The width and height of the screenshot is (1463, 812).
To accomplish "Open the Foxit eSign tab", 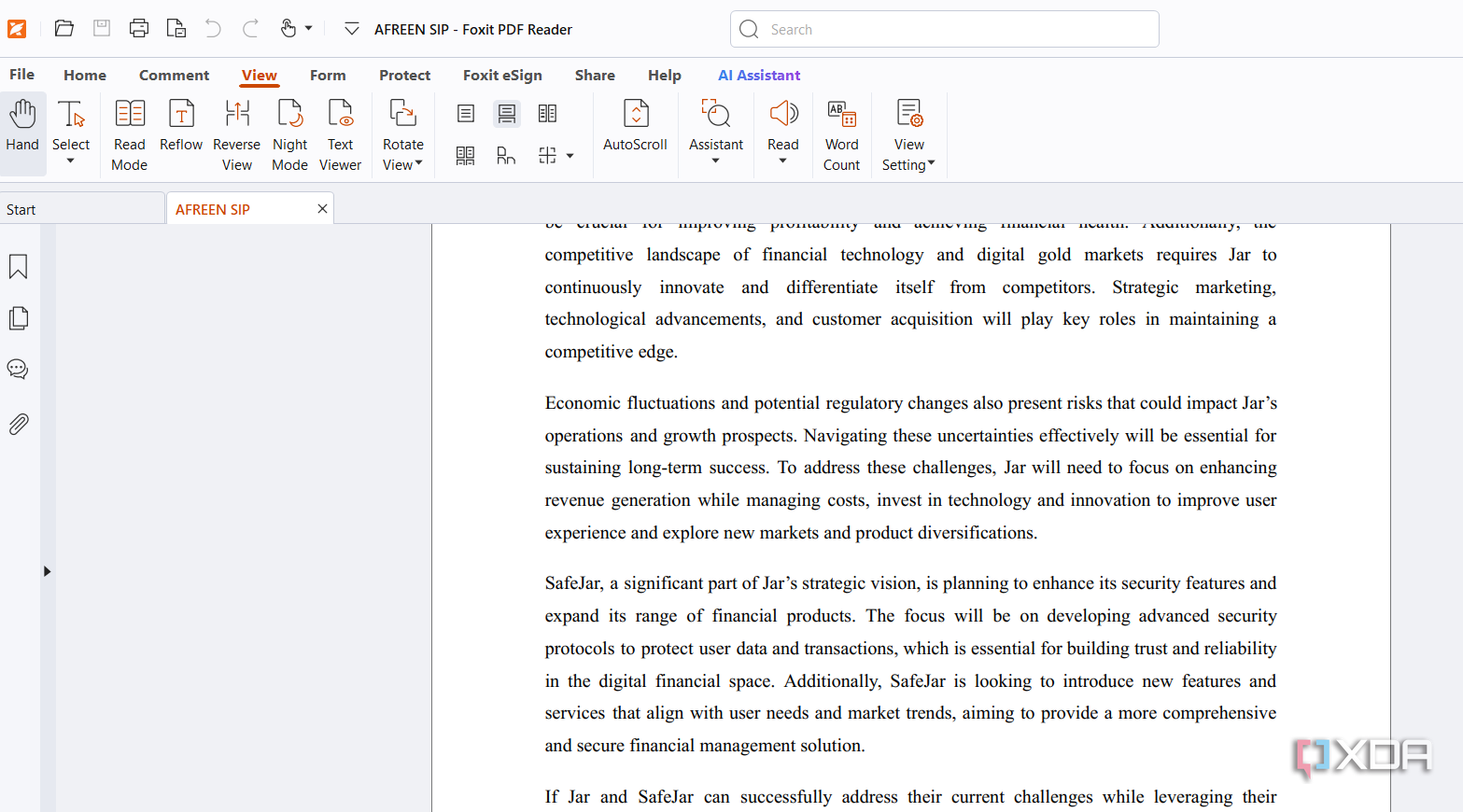I will tap(502, 76).
